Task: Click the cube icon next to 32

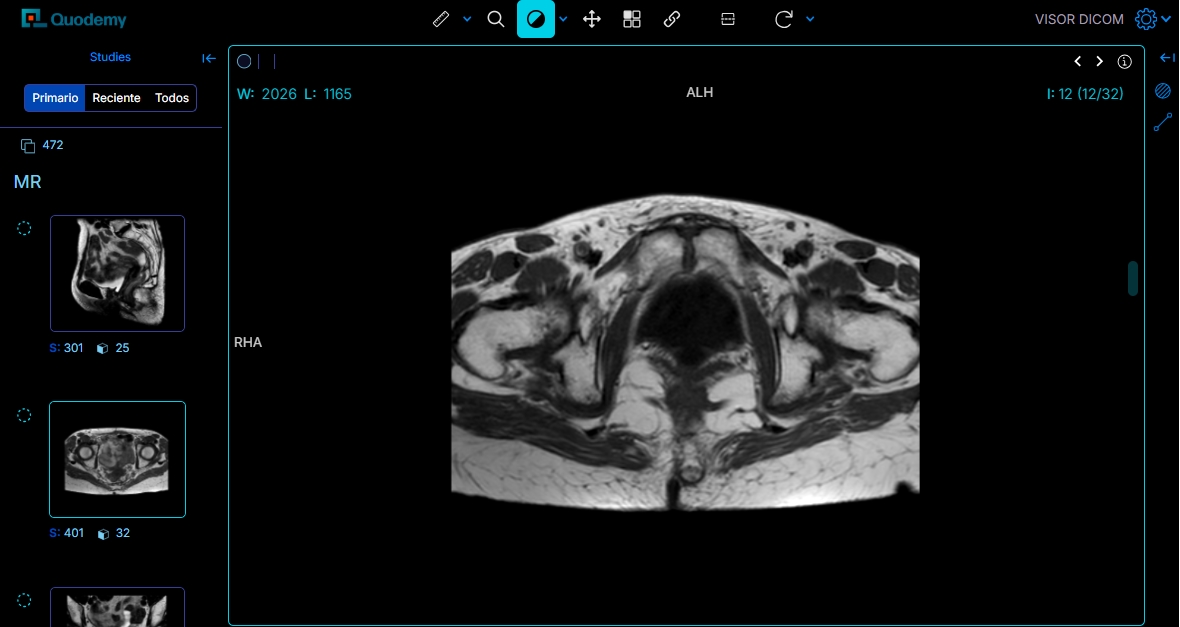Action: (103, 534)
